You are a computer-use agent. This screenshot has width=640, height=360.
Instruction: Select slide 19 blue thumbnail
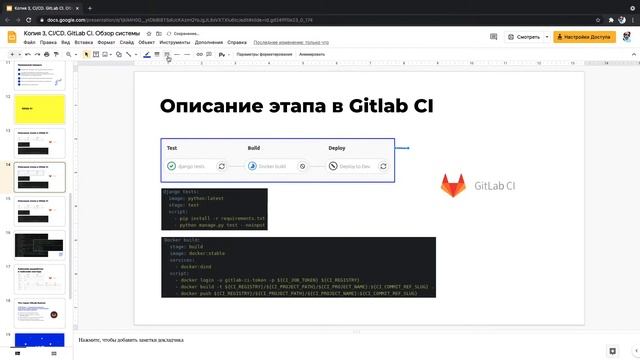point(40,340)
